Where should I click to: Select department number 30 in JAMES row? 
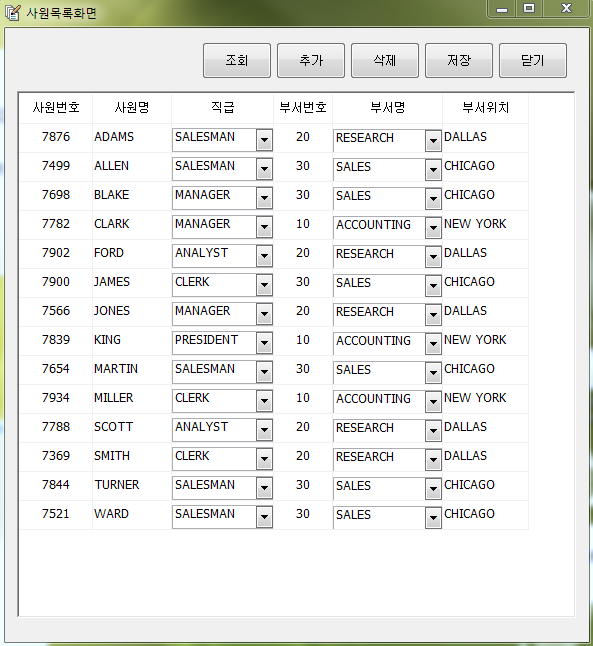point(303,282)
